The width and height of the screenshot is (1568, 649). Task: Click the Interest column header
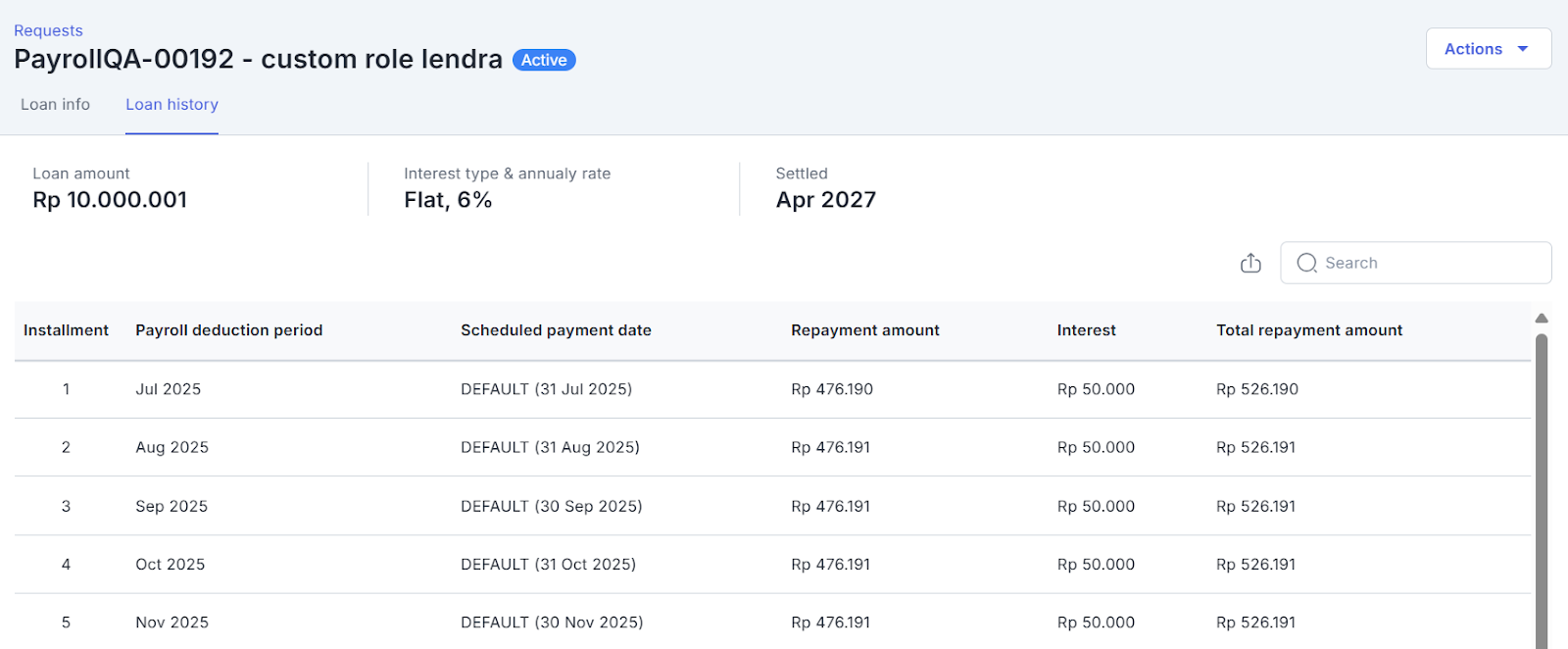point(1086,330)
